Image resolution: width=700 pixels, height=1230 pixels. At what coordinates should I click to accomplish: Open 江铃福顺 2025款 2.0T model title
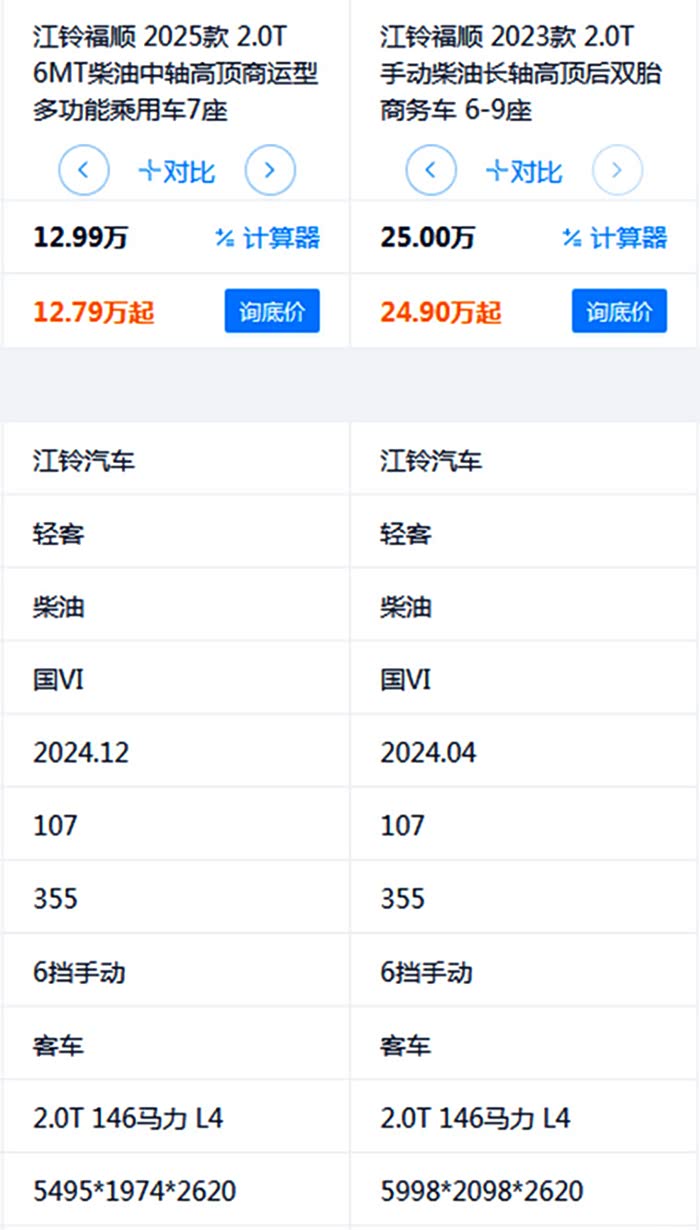click(176, 74)
